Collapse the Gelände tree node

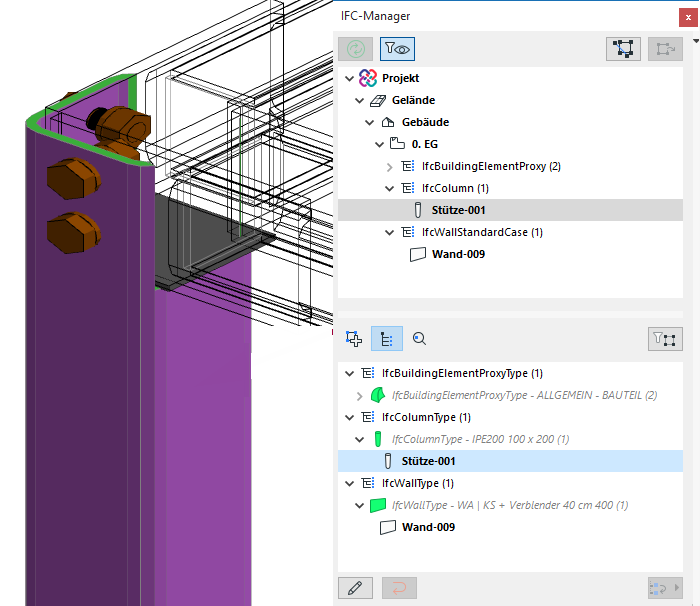coord(359,100)
